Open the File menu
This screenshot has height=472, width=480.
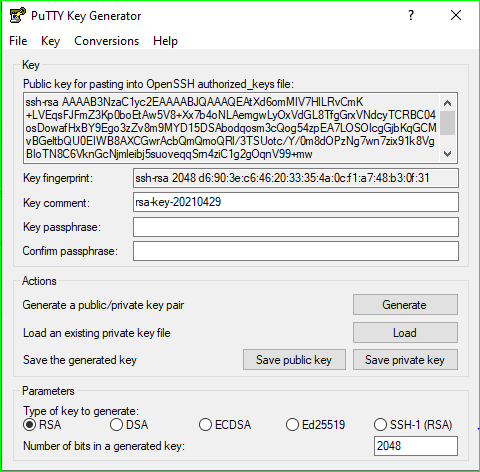point(18,41)
